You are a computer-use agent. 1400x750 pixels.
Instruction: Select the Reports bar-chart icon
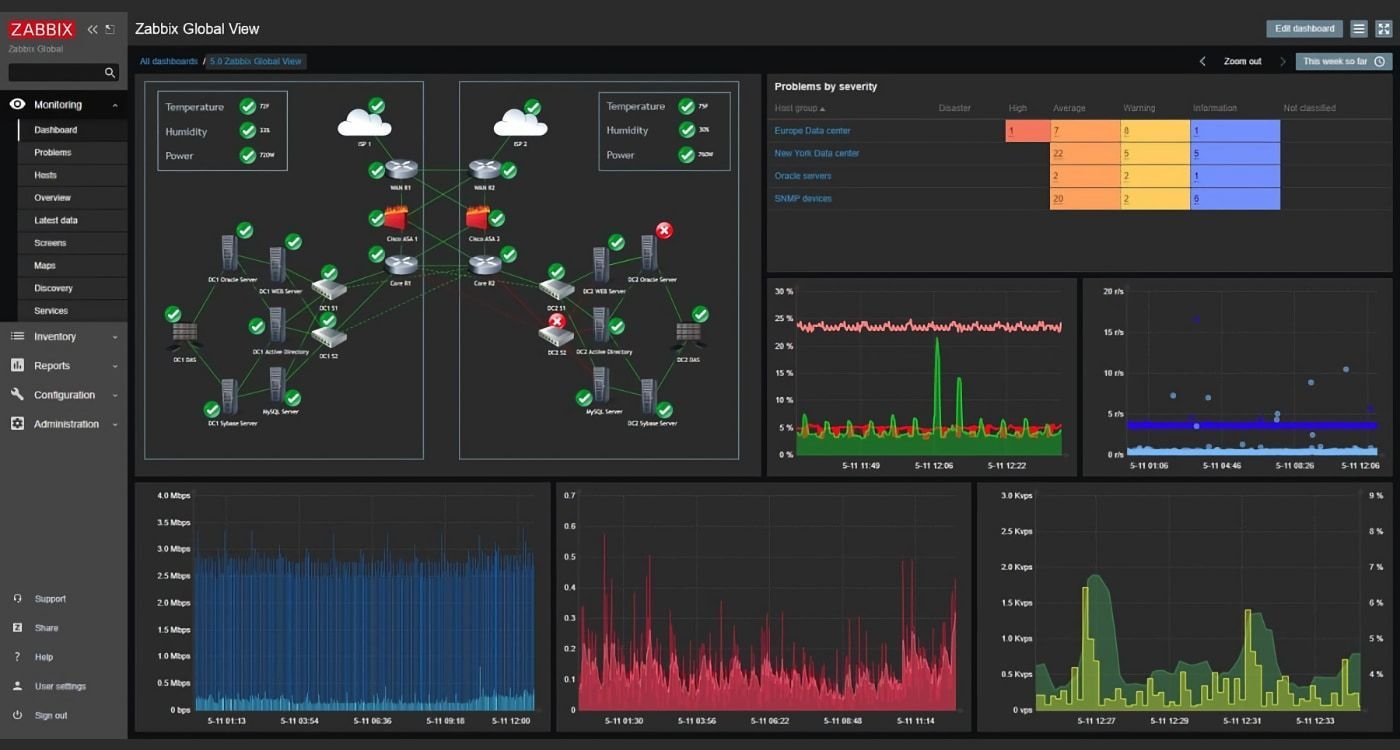click(x=16, y=366)
